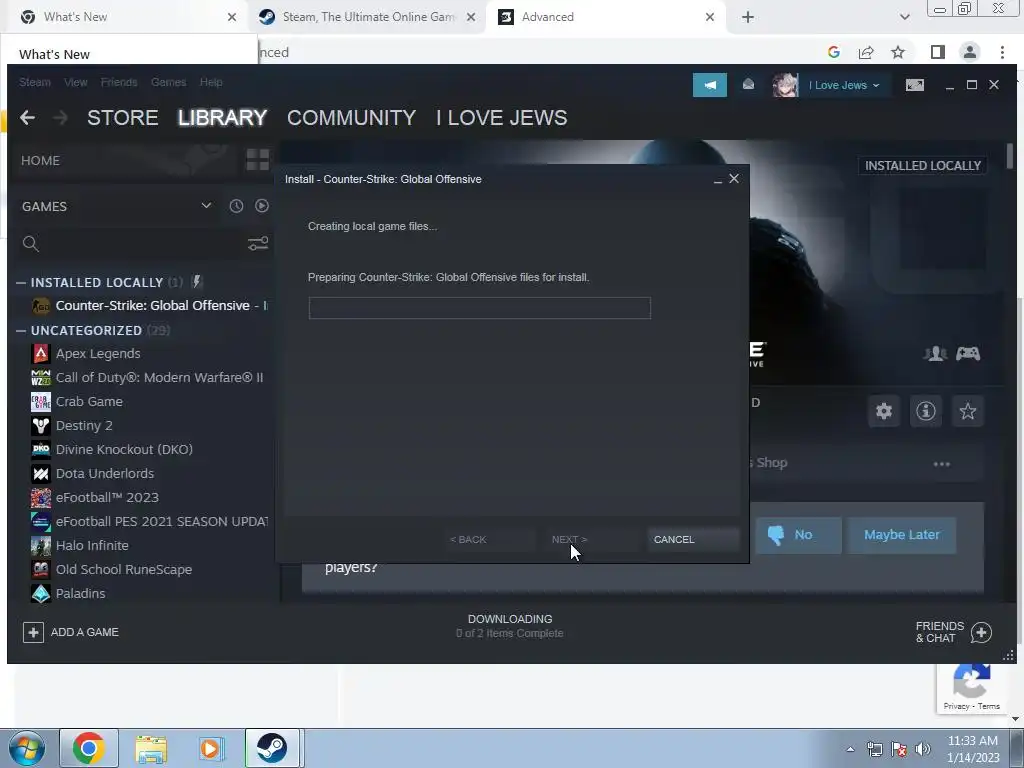Click the library search input field
The width and height of the screenshot is (1024, 768).
[x=140, y=244]
